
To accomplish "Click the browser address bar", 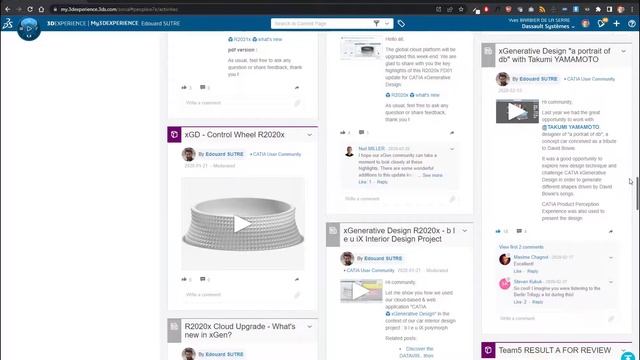I will 245,9.
